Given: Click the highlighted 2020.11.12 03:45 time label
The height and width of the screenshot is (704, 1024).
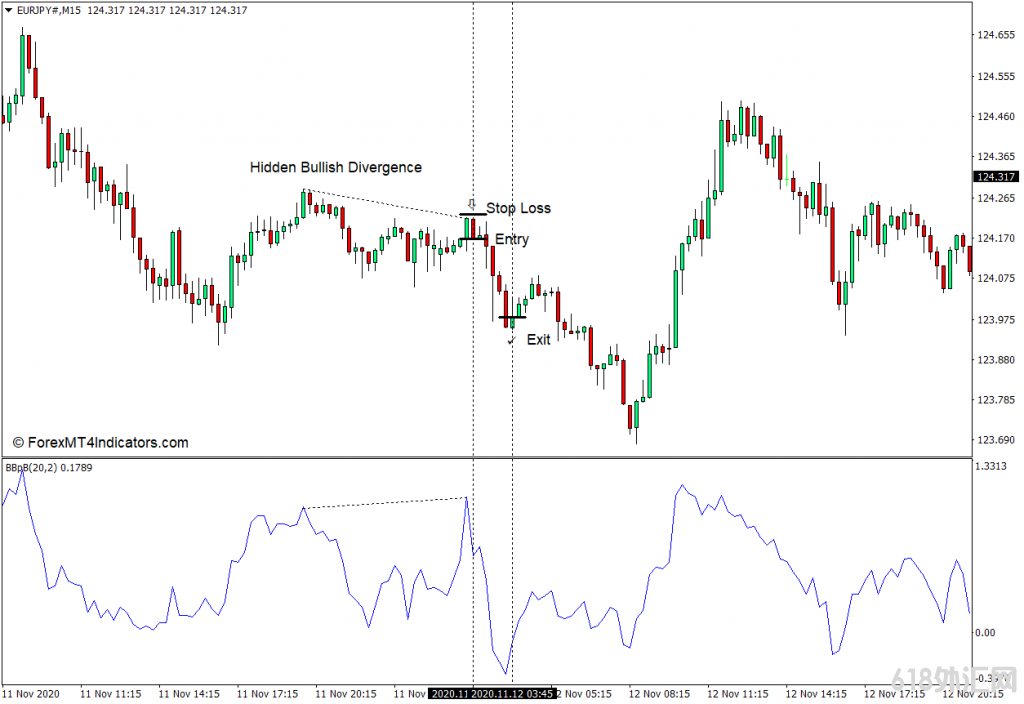Looking at the screenshot, I should pyautogui.click(x=513, y=693).
